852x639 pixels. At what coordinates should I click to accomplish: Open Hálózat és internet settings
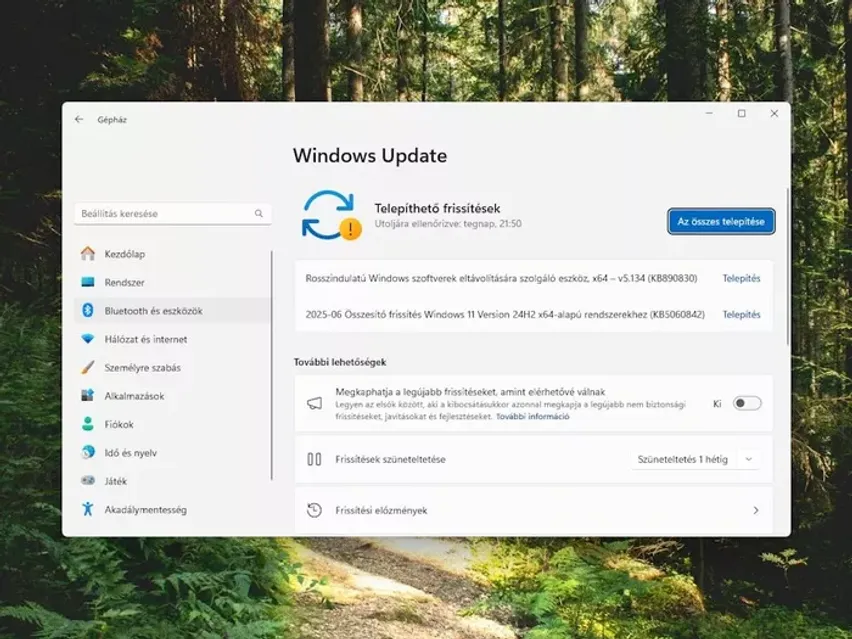[x=172, y=339]
